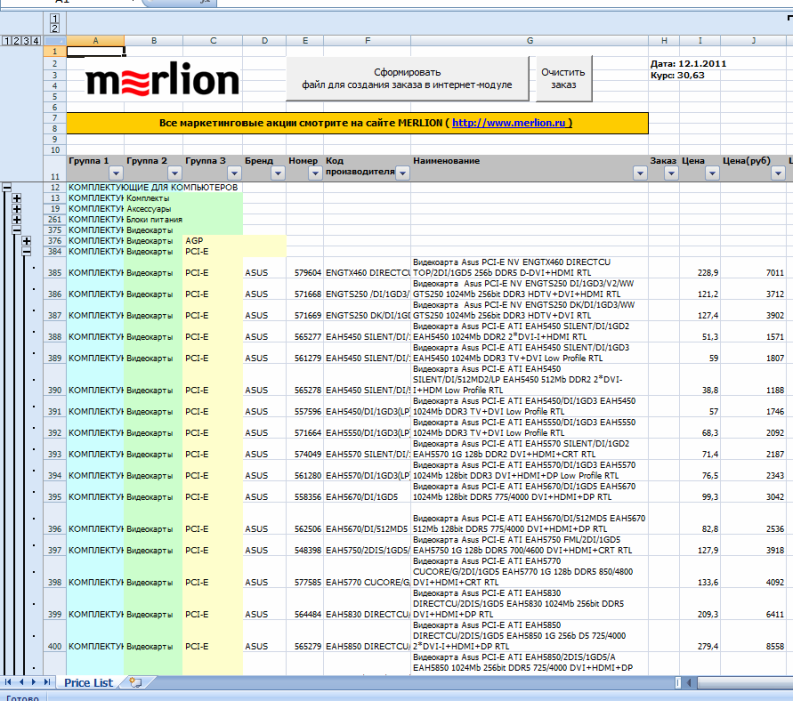Click horizontal scrollbar left arrow
Image resolution: width=793 pixels, height=701 pixels.
click(689, 683)
